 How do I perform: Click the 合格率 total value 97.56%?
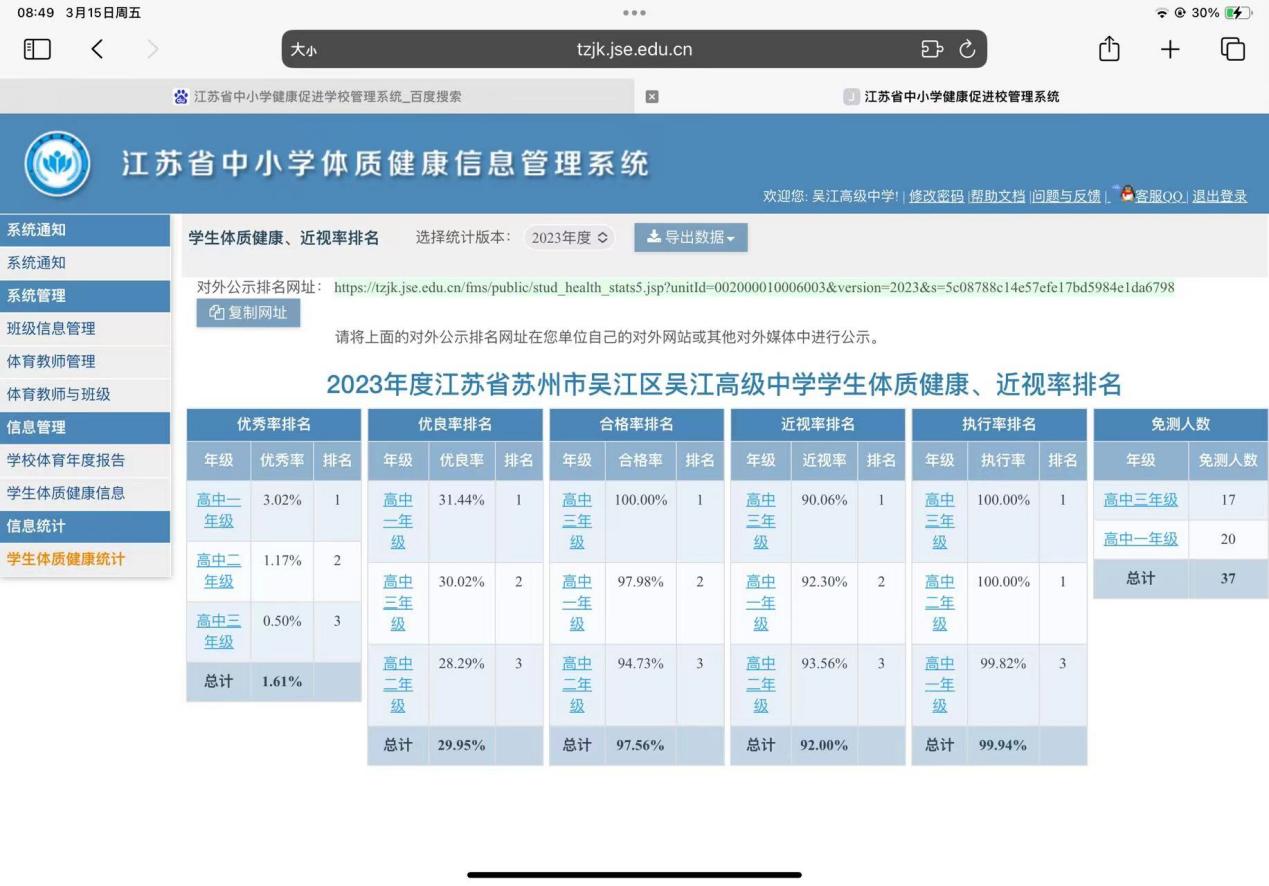640,745
